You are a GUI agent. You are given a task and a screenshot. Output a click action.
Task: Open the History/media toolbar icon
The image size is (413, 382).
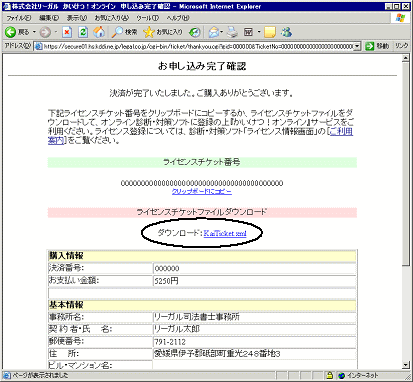click(195, 32)
